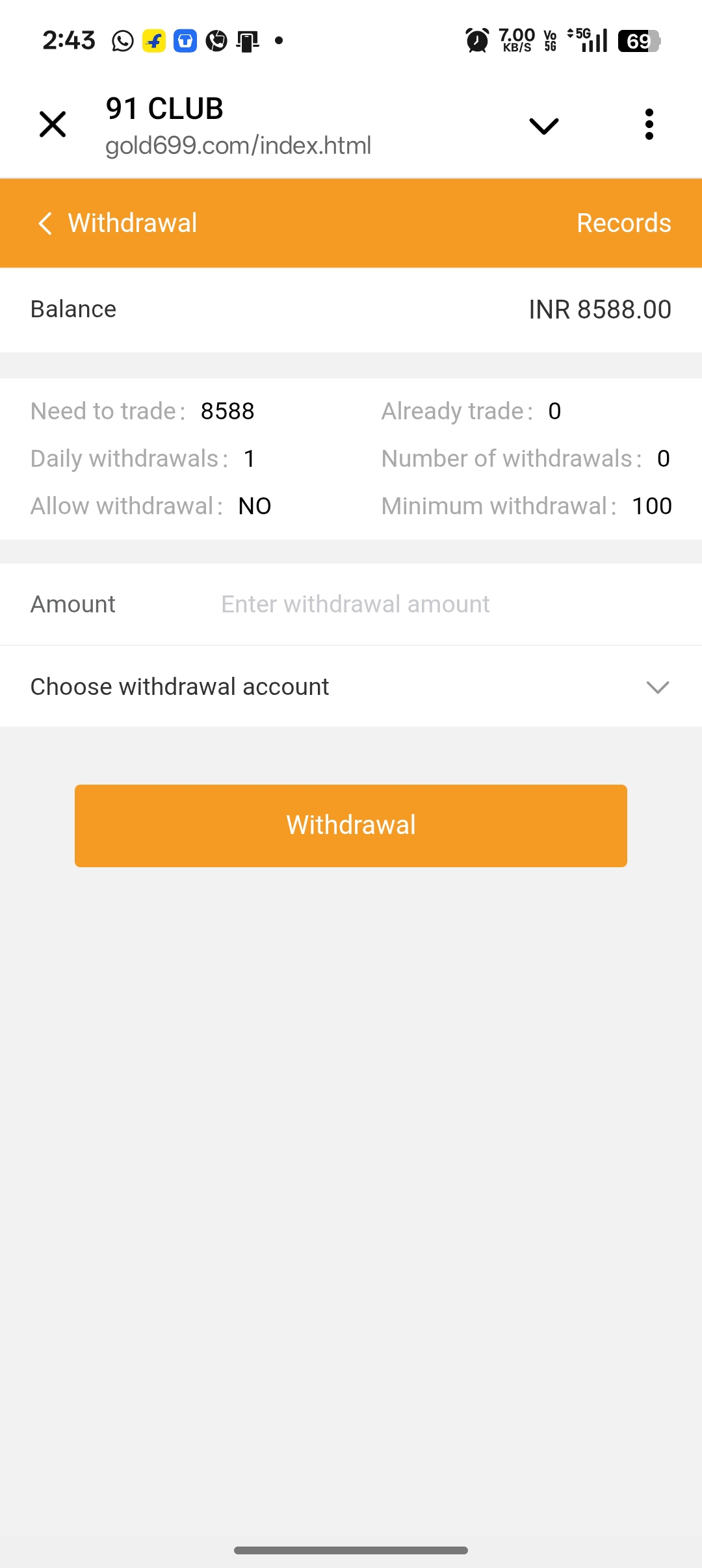The height and width of the screenshot is (1568, 702).
Task: Tap the WhatsApp notification icon
Action: (123, 41)
